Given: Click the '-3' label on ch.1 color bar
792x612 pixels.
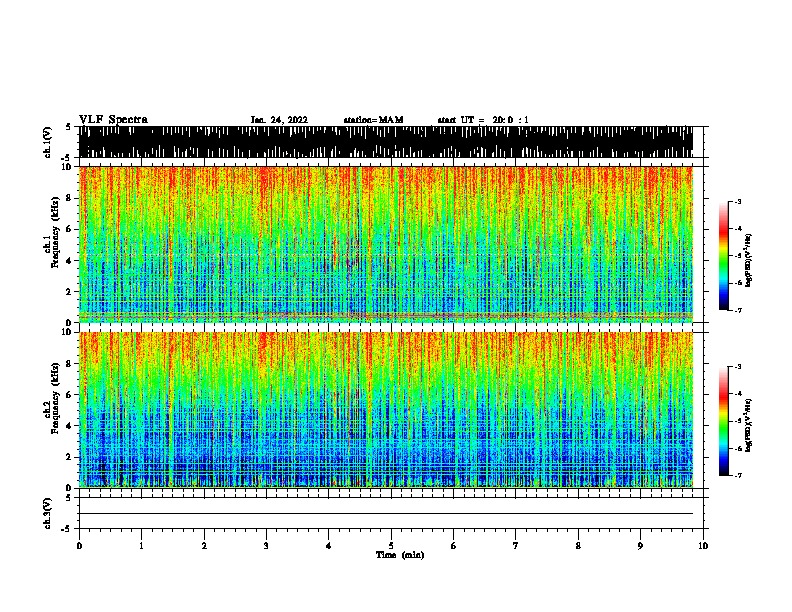Looking at the screenshot, I should click(x=737, y=202).
